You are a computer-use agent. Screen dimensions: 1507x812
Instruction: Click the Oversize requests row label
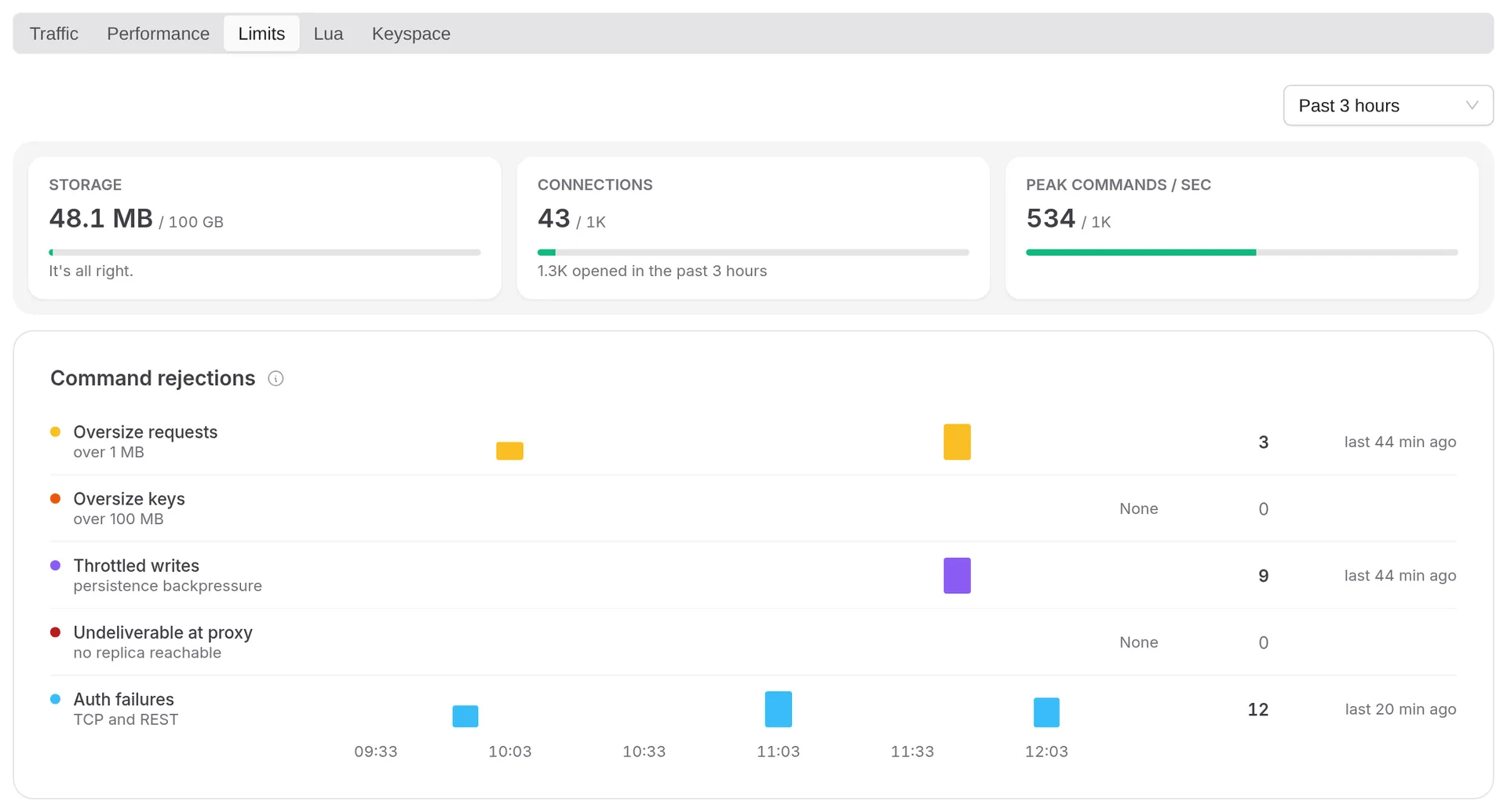[x=145, y=432]
